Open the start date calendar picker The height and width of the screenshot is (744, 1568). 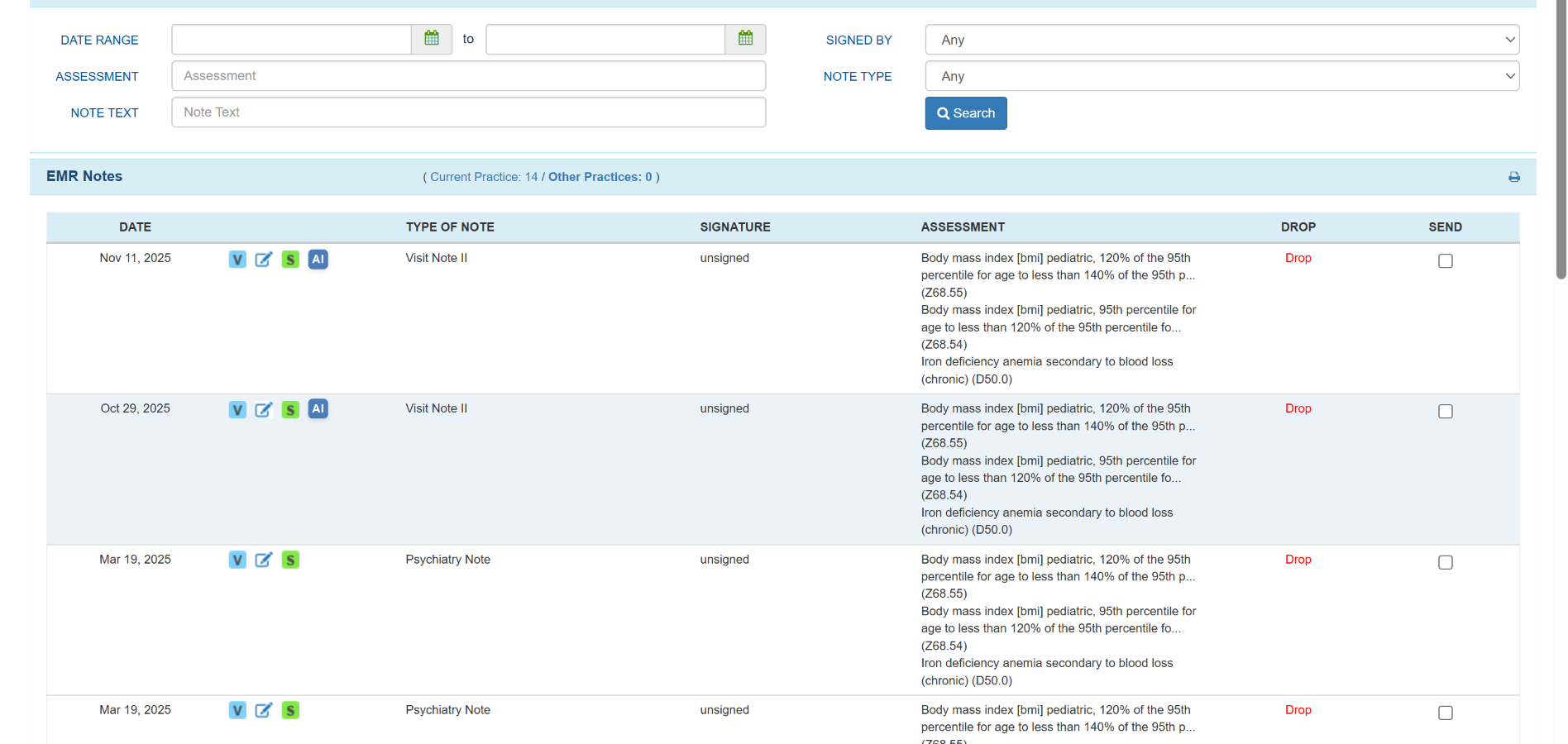click(431, 39)
